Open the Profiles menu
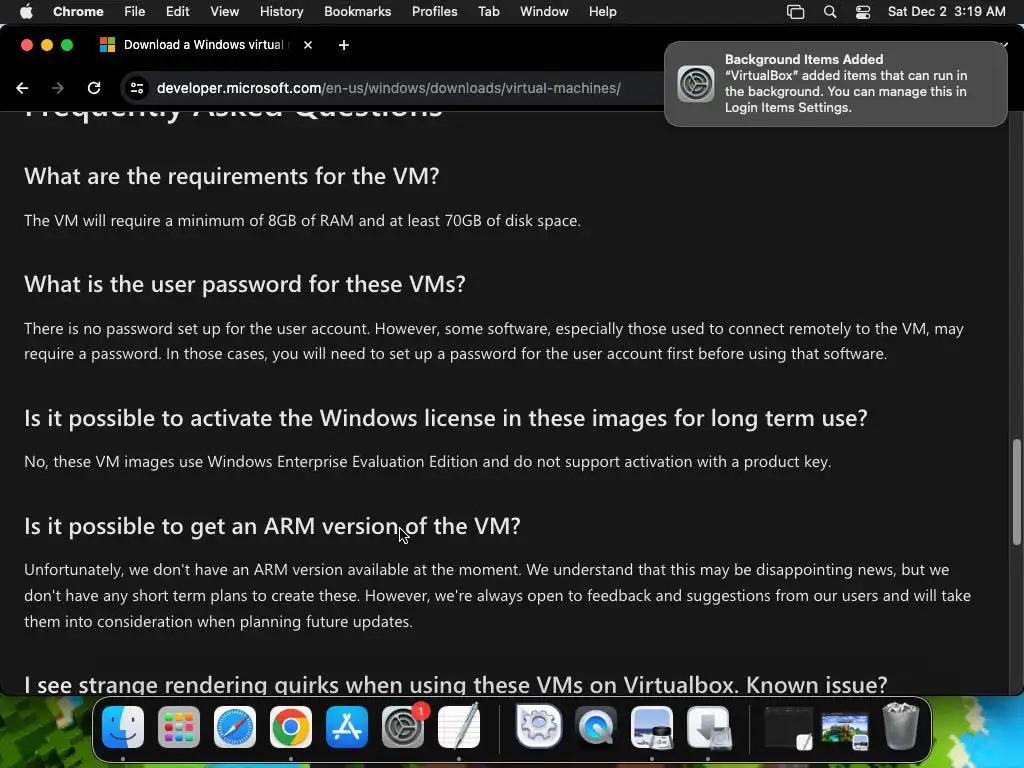1024x768 pixels. 434,11
